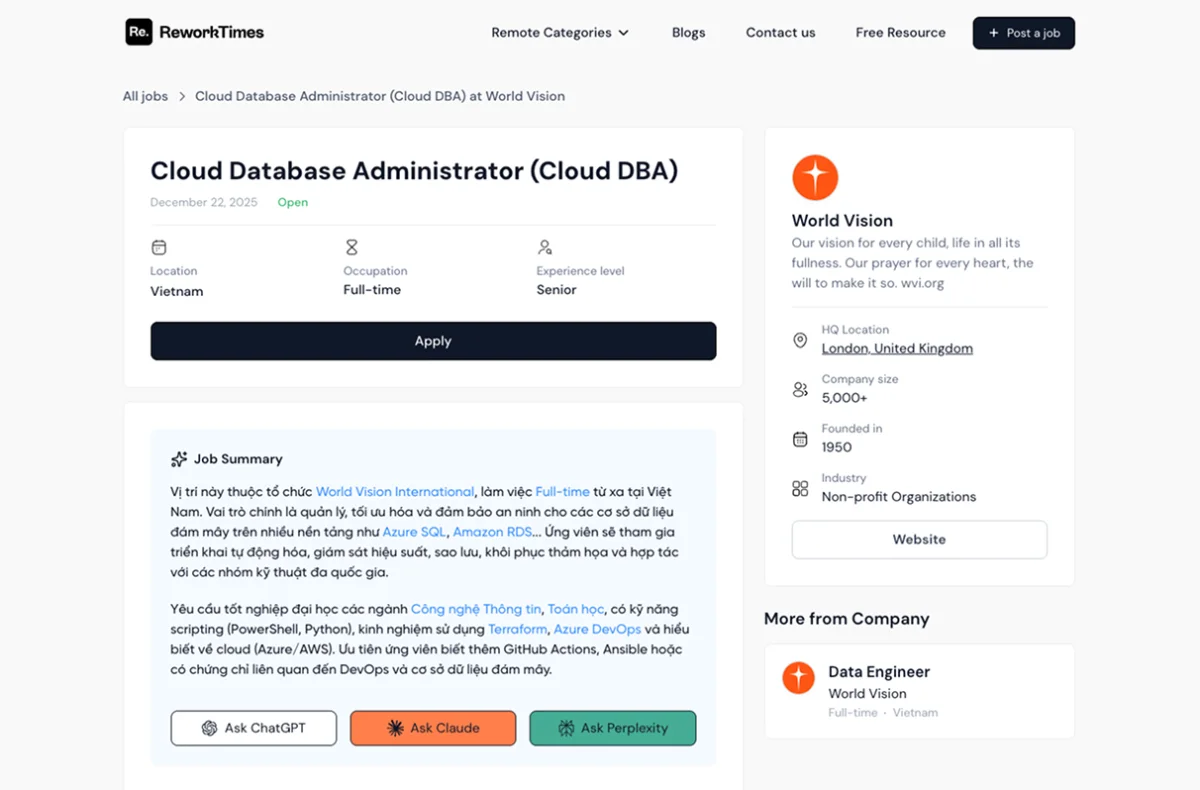Click the Ask Claude button
This screenshot has height=790, width=1200.
[433, 728]
